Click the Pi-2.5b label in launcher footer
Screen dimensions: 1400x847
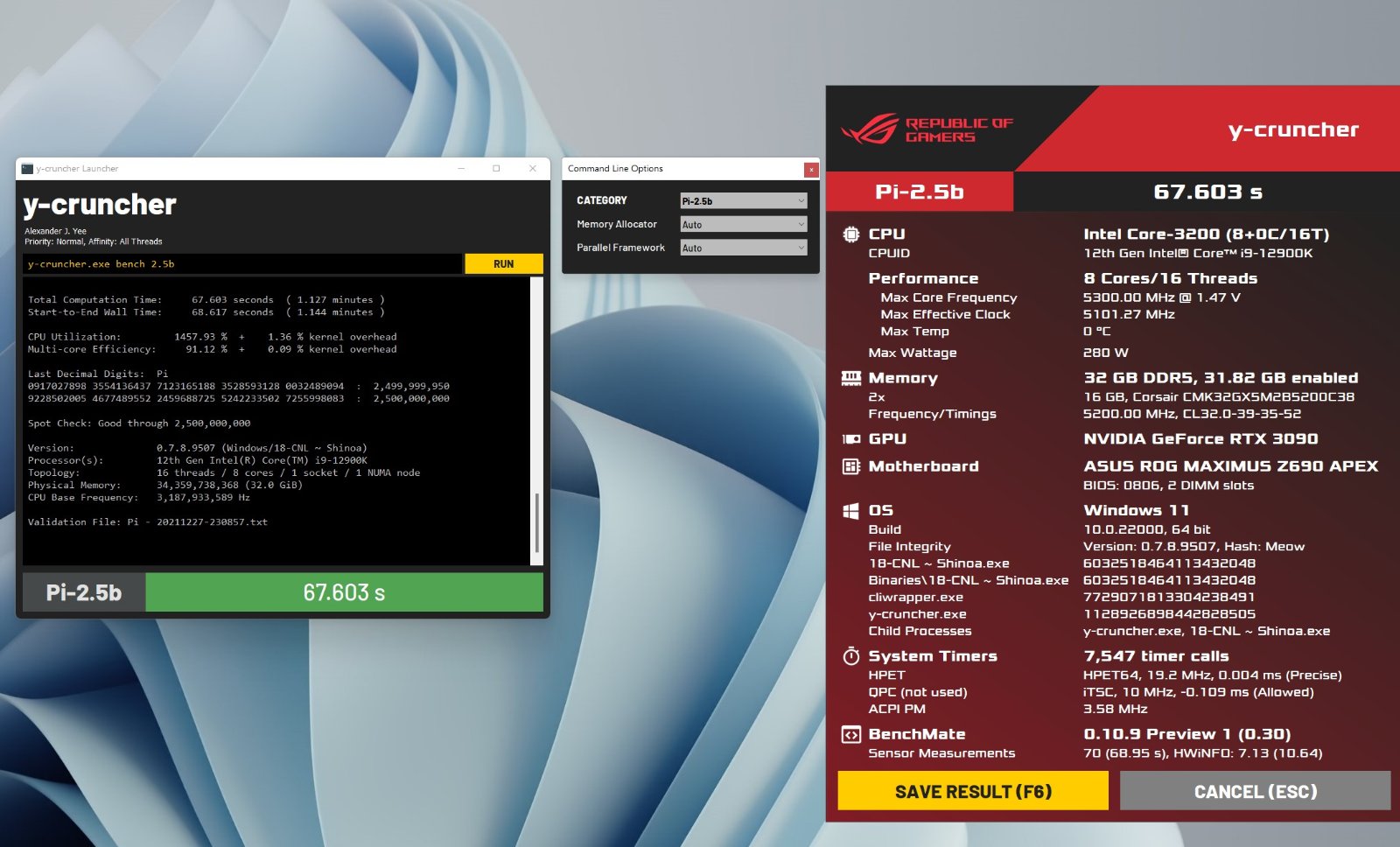click(84, 592)
